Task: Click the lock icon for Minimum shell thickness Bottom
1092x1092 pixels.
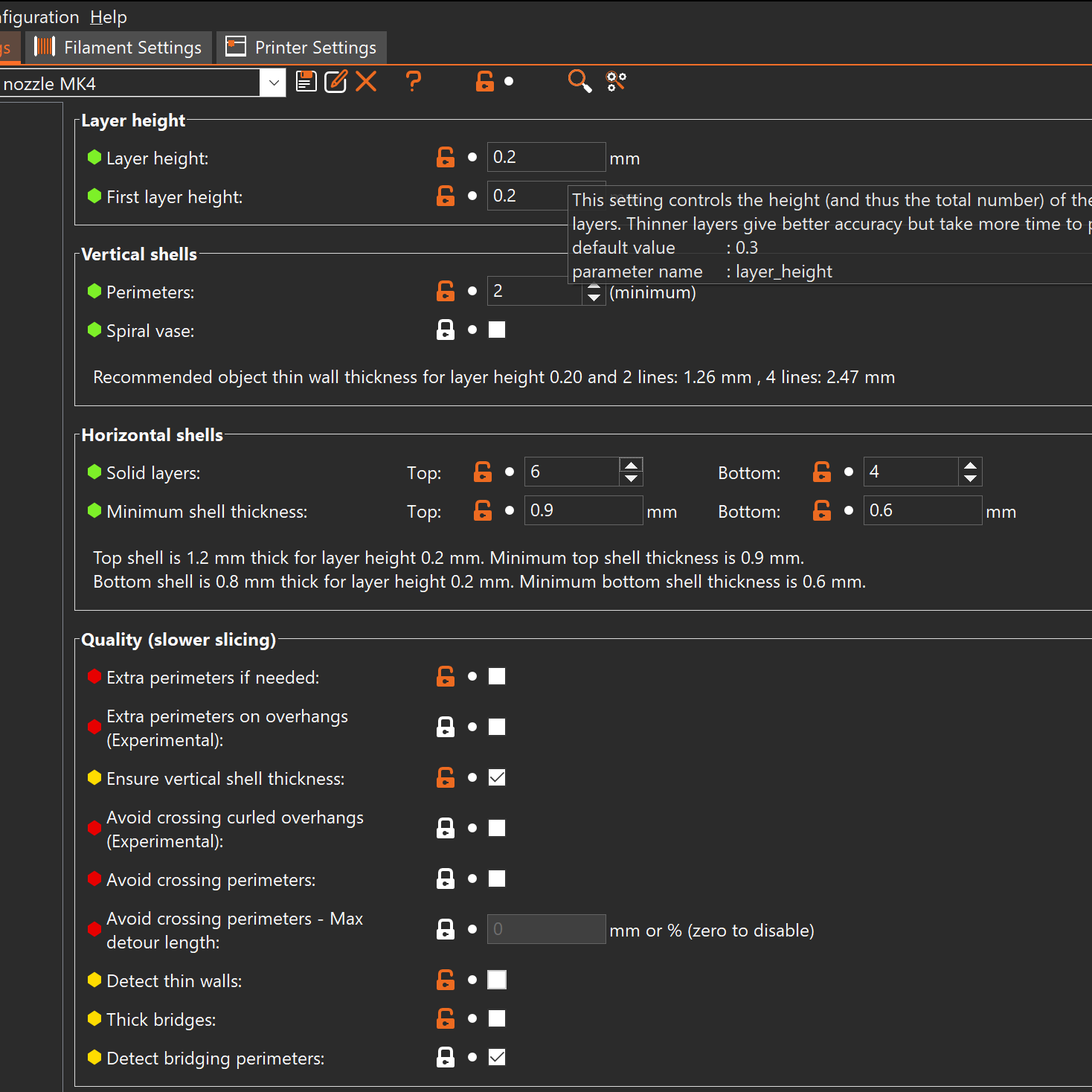Action: coord(822,510)
